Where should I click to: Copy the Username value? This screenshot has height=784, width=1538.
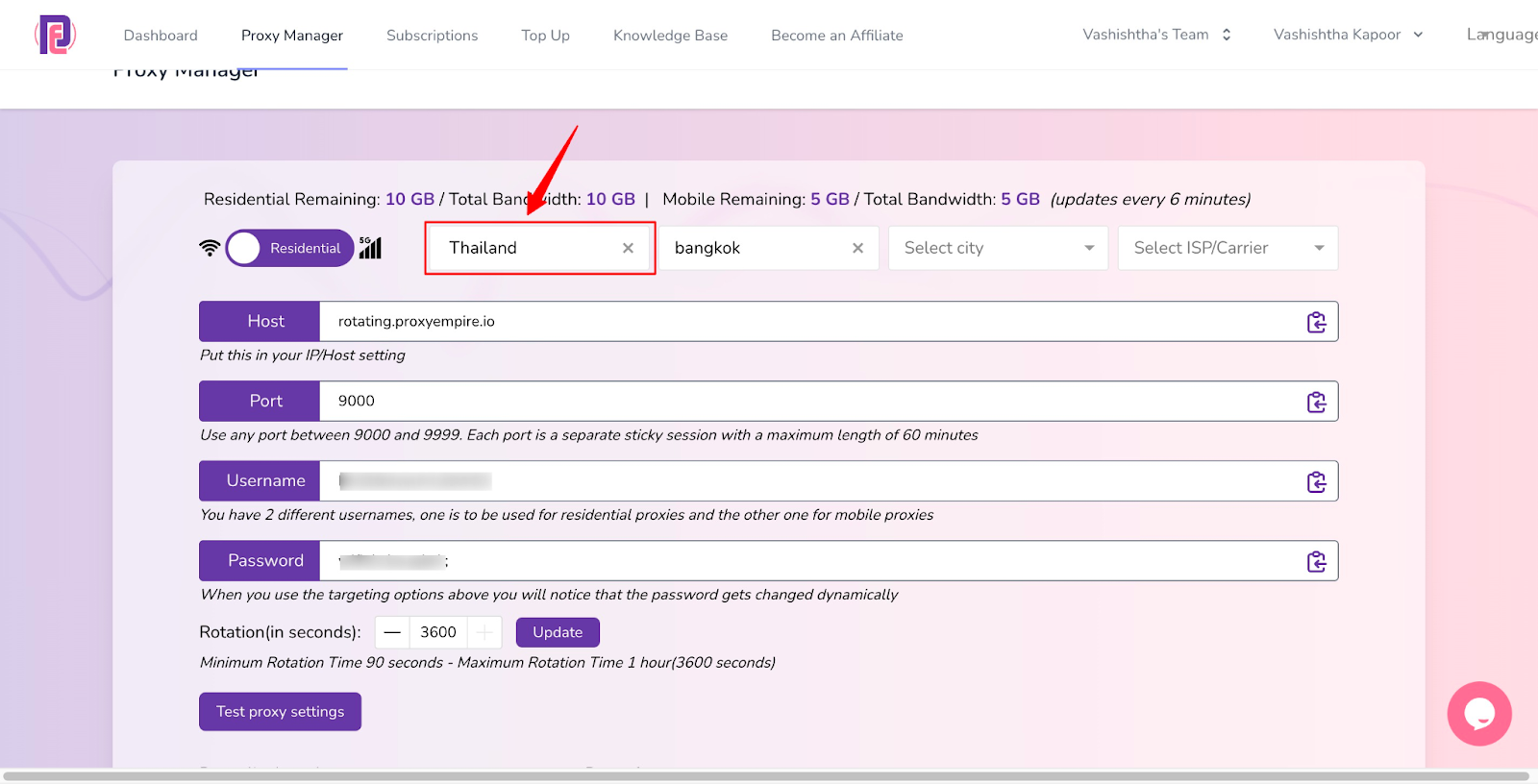[1316, 481]
